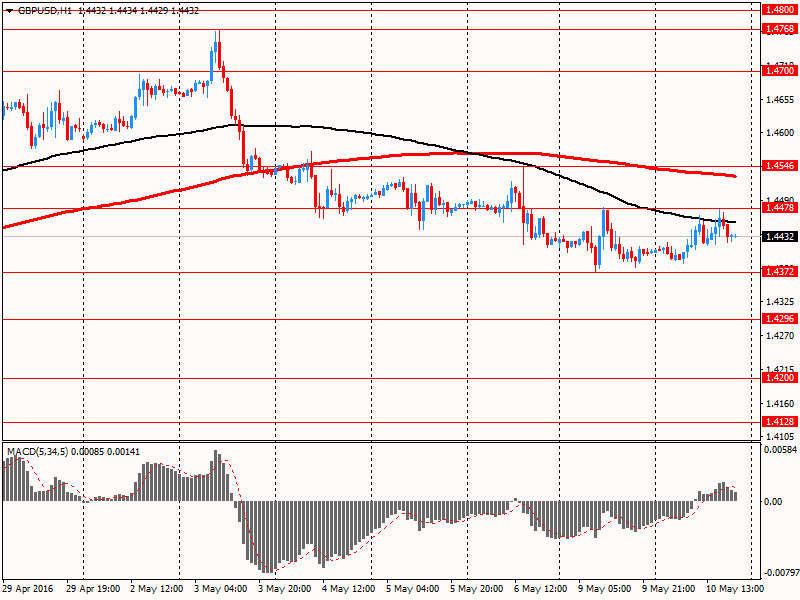This screenshot has width=800, height=600.
Task: Click the GBPUSD,H1 chart title text
Action: [45, 11]
